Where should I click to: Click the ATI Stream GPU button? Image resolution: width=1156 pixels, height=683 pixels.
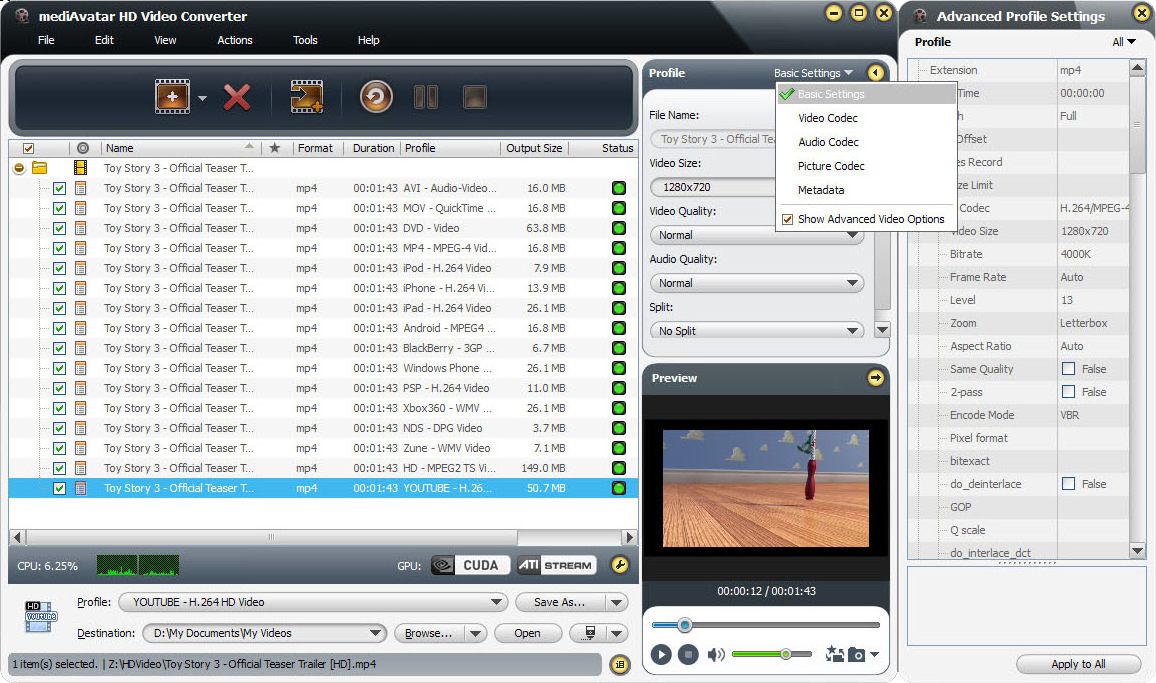(x=557, y=565)
